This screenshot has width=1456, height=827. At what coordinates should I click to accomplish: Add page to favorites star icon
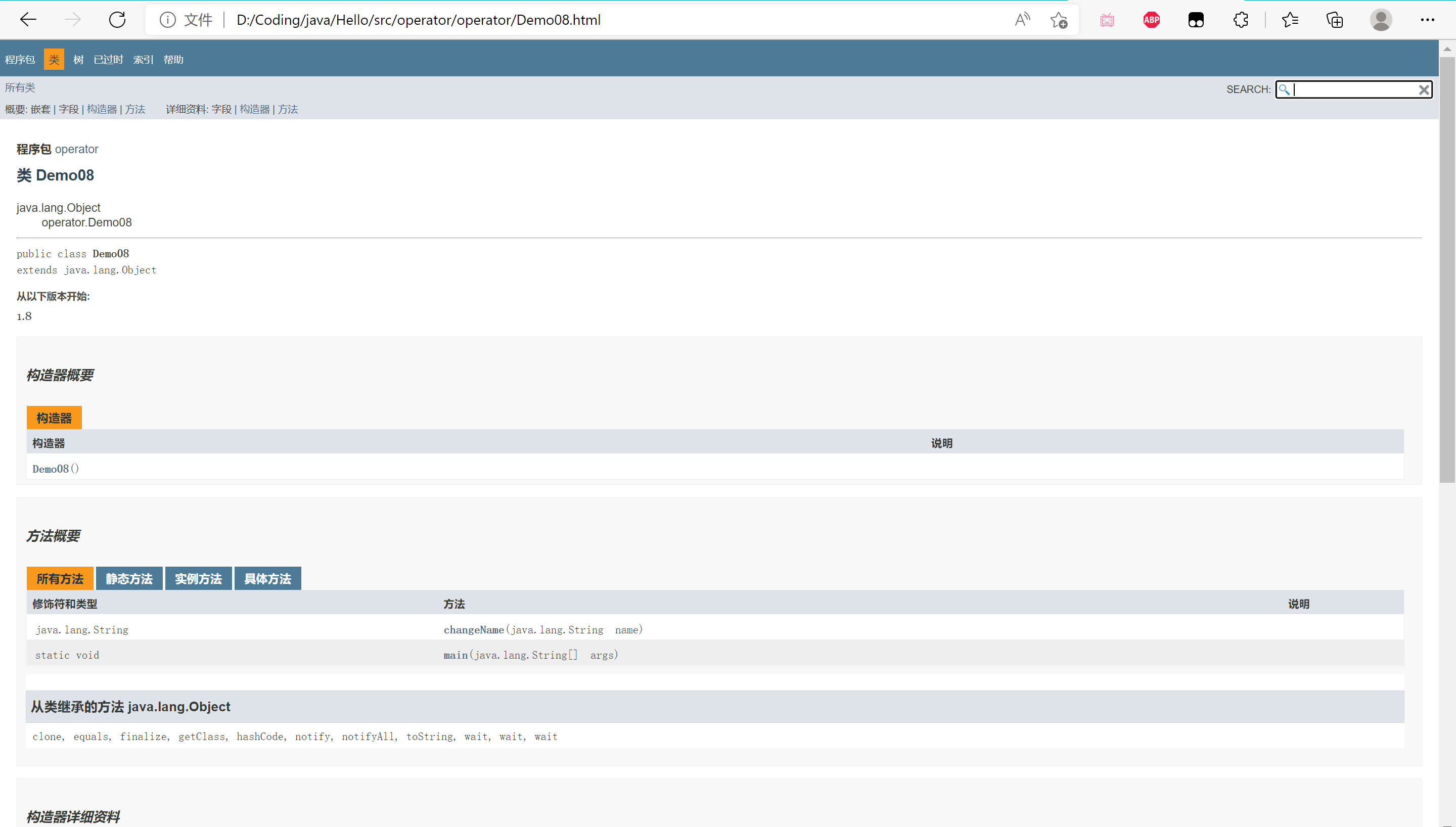(x=1059, y=20)
